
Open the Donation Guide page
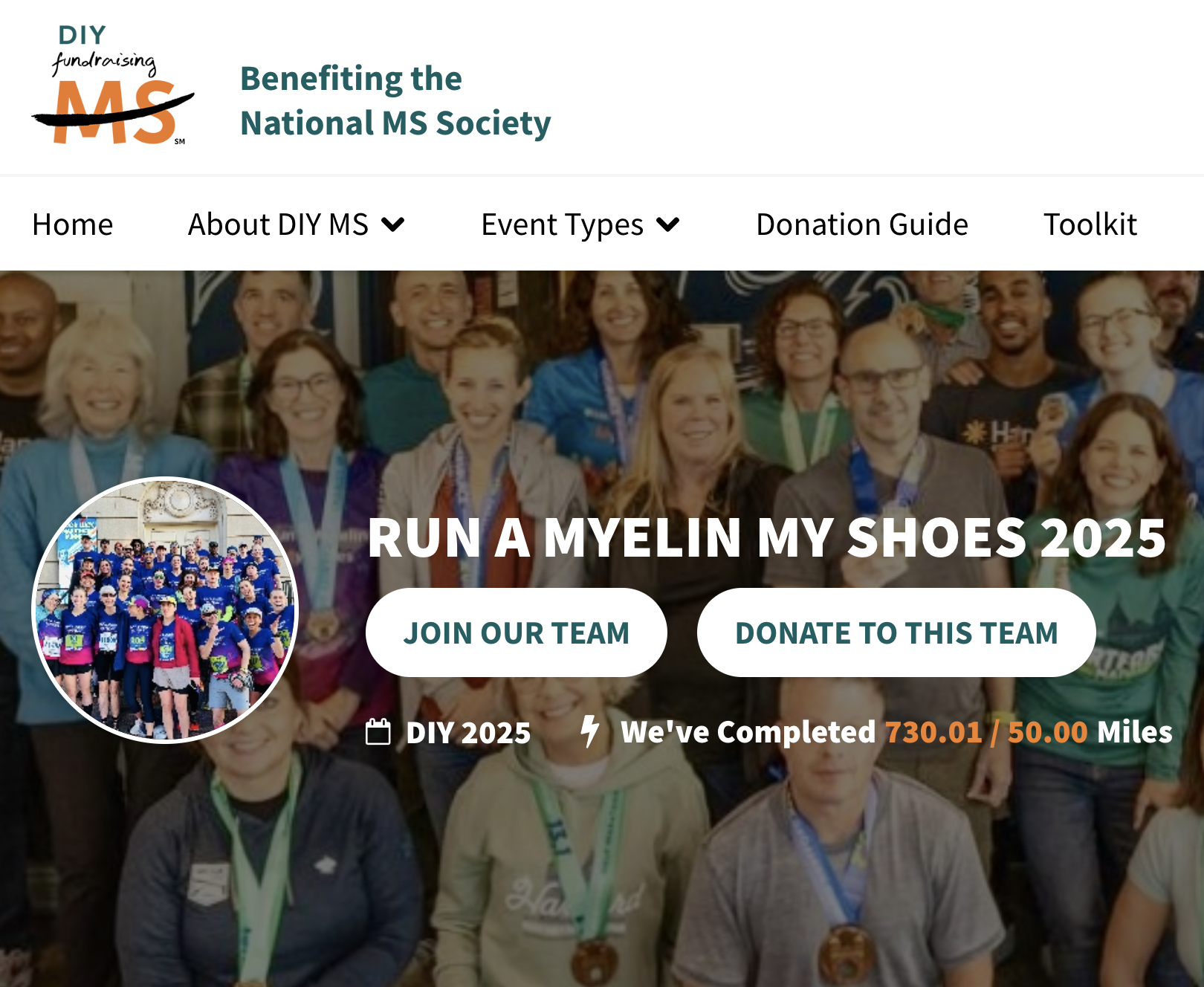(862, 224)
